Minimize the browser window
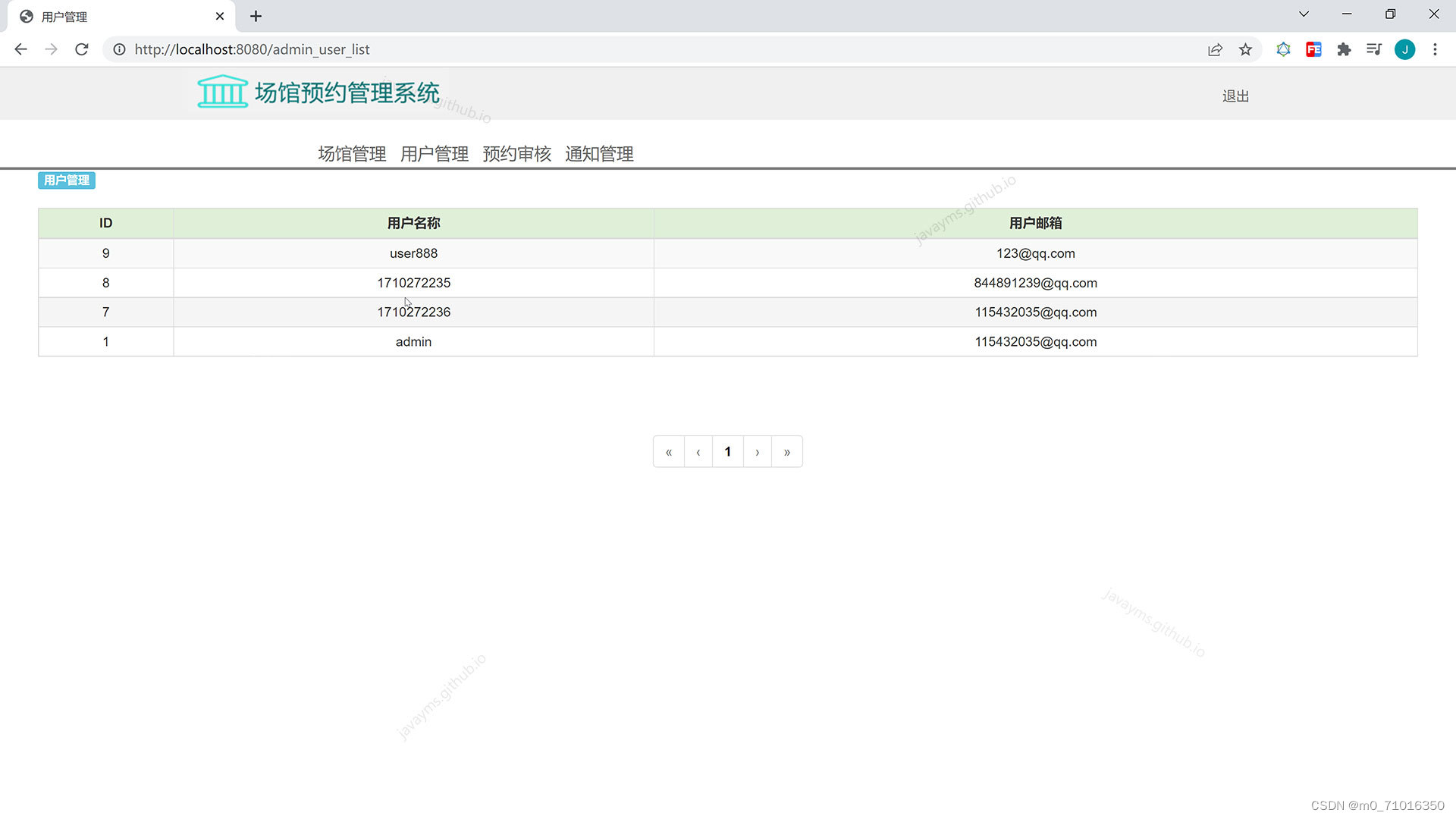 1347,14
